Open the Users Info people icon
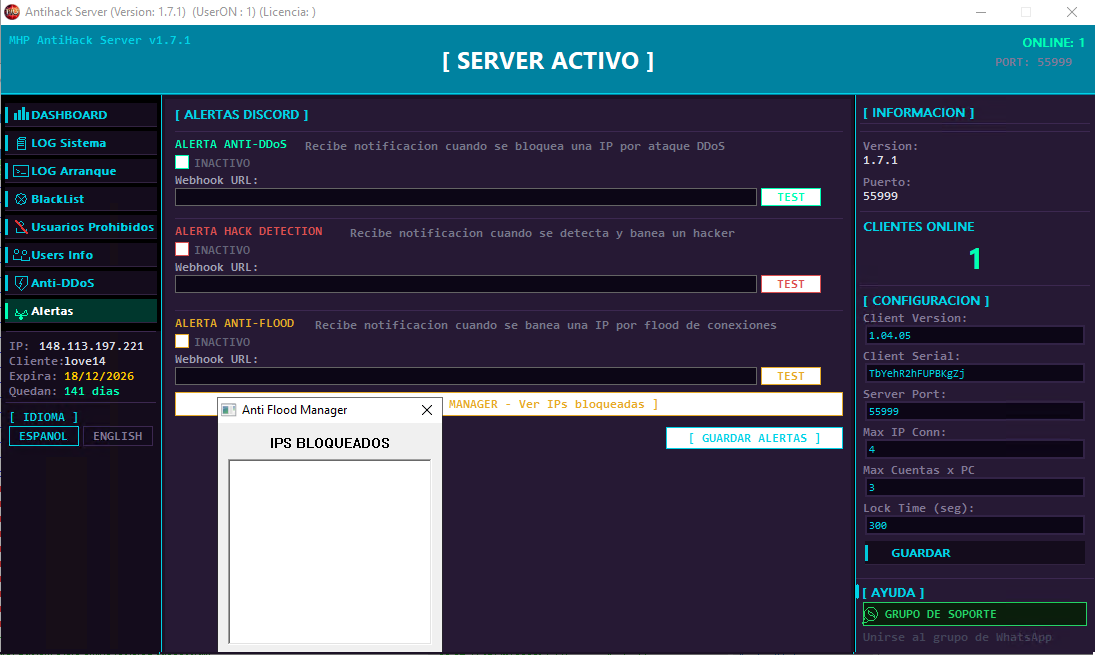 tap(21, 255)
